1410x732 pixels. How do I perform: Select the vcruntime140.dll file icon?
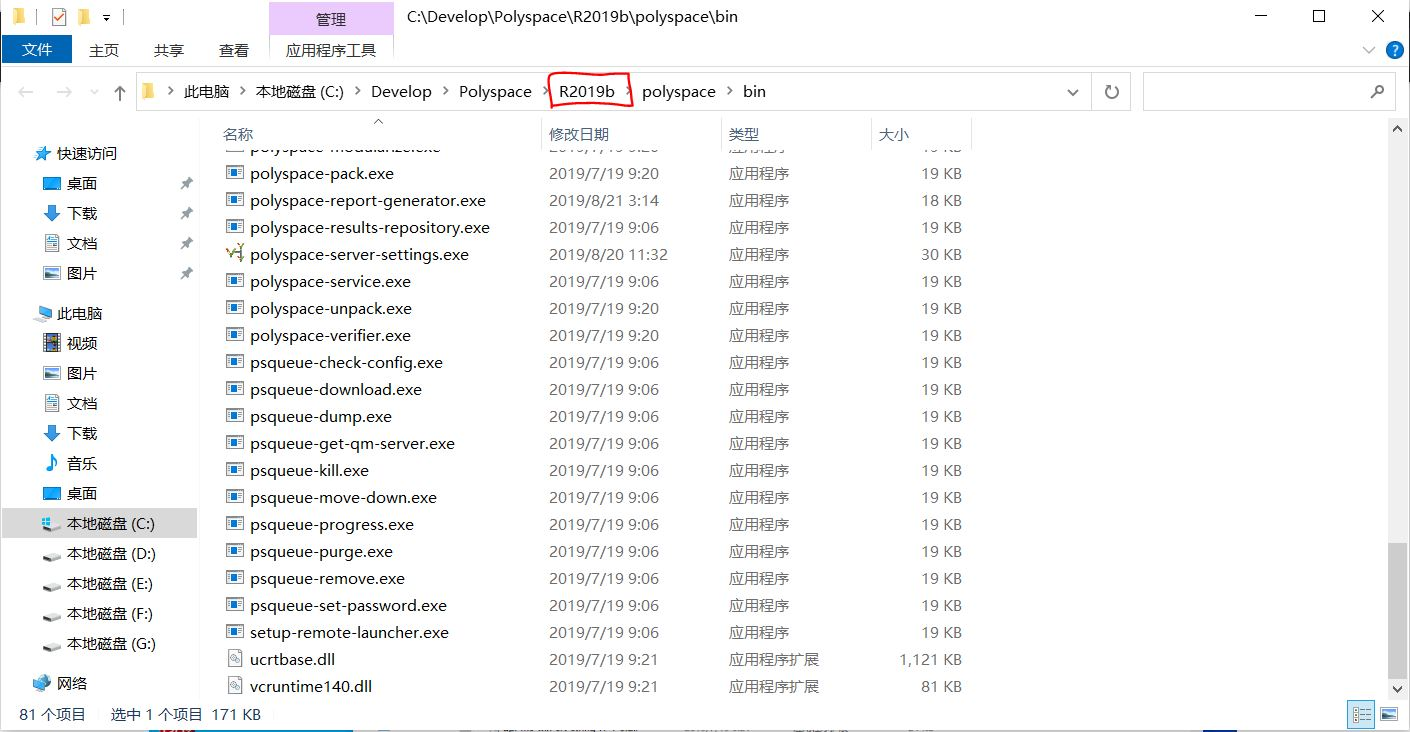point(235,686)
